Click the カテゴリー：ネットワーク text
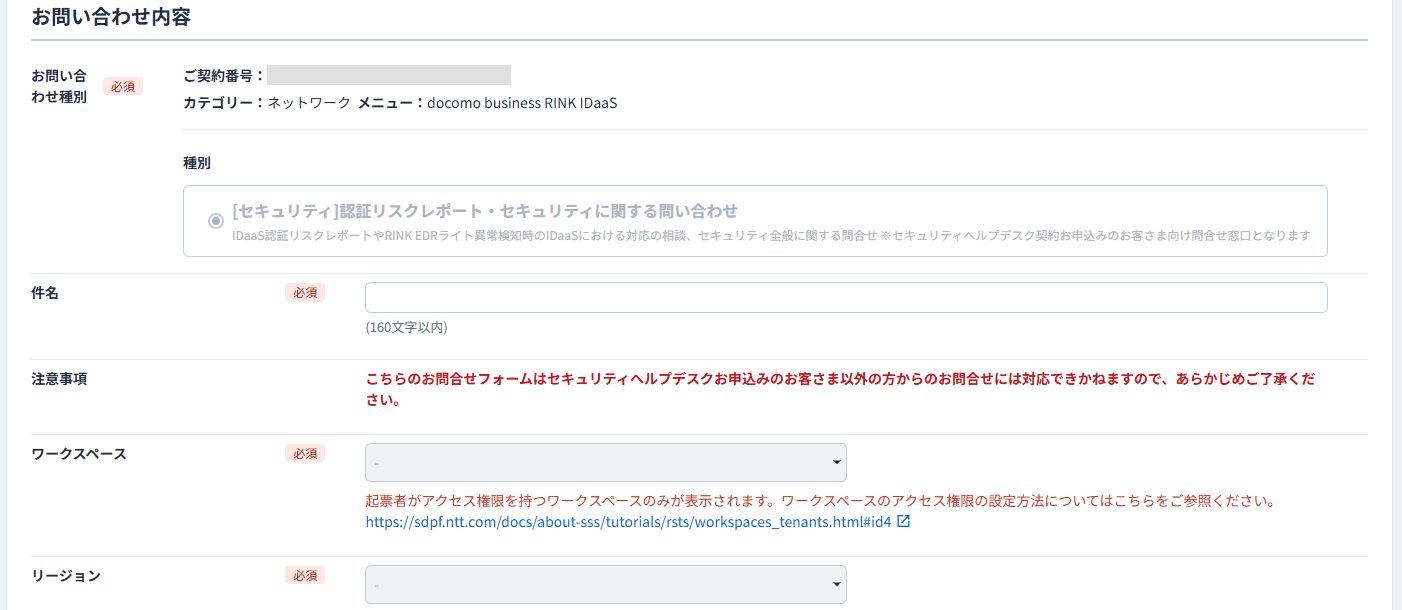 [x=267, y=103]
